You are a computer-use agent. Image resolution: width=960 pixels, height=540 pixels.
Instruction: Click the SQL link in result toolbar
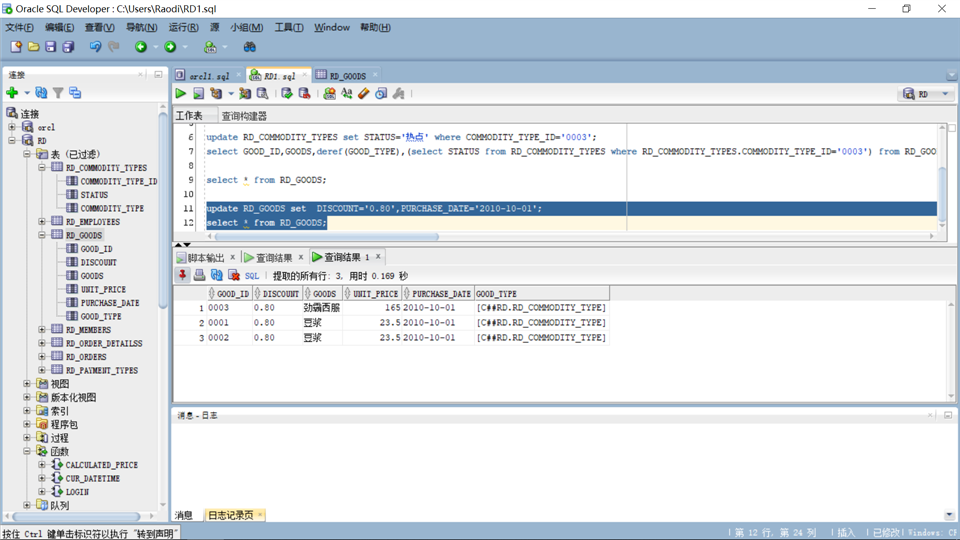click(x=252, y=276)
